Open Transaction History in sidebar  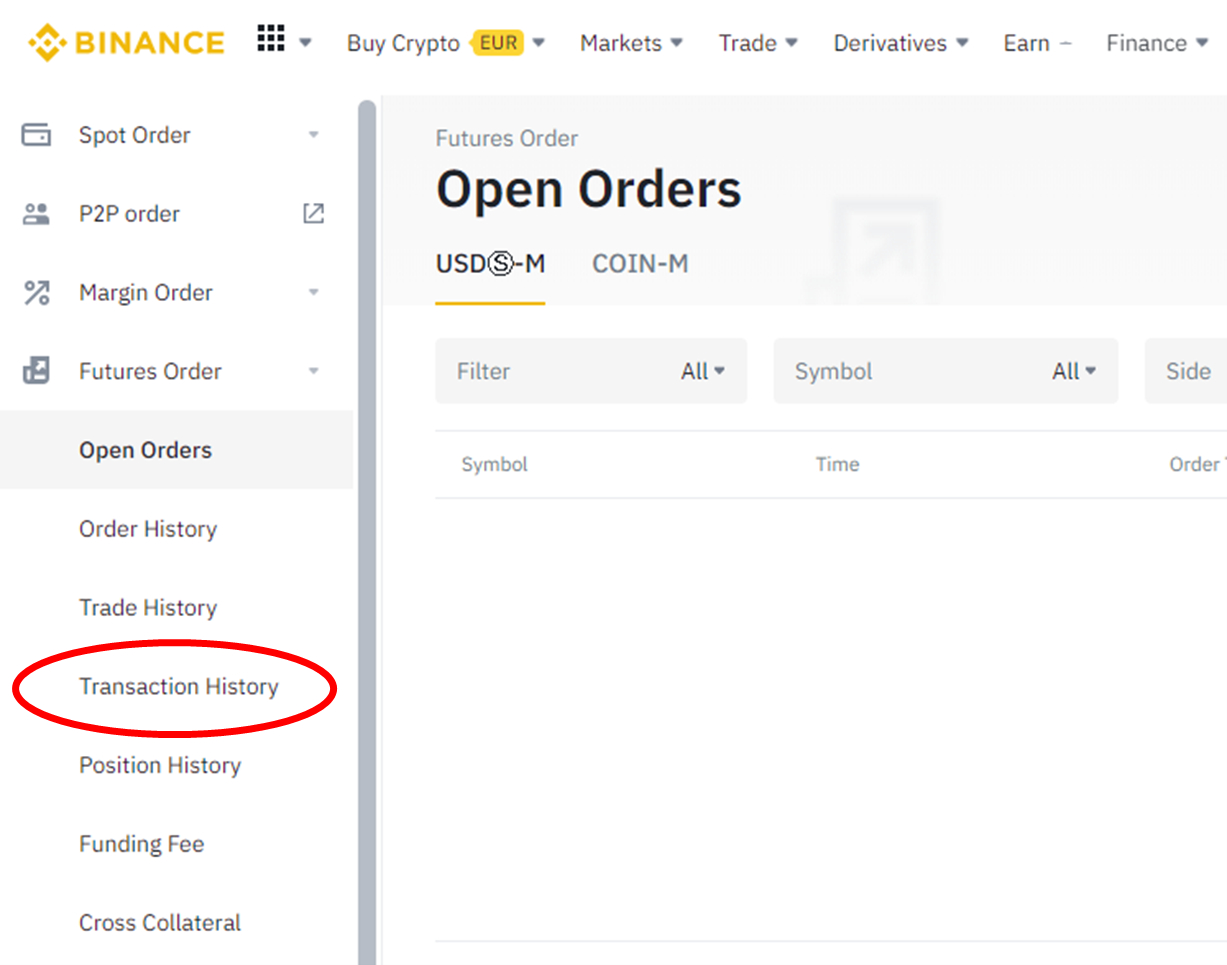click(x=179, y=687)
